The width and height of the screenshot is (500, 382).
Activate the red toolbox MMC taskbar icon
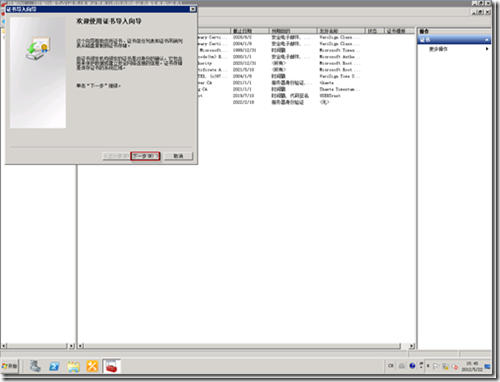pos(111,366)
